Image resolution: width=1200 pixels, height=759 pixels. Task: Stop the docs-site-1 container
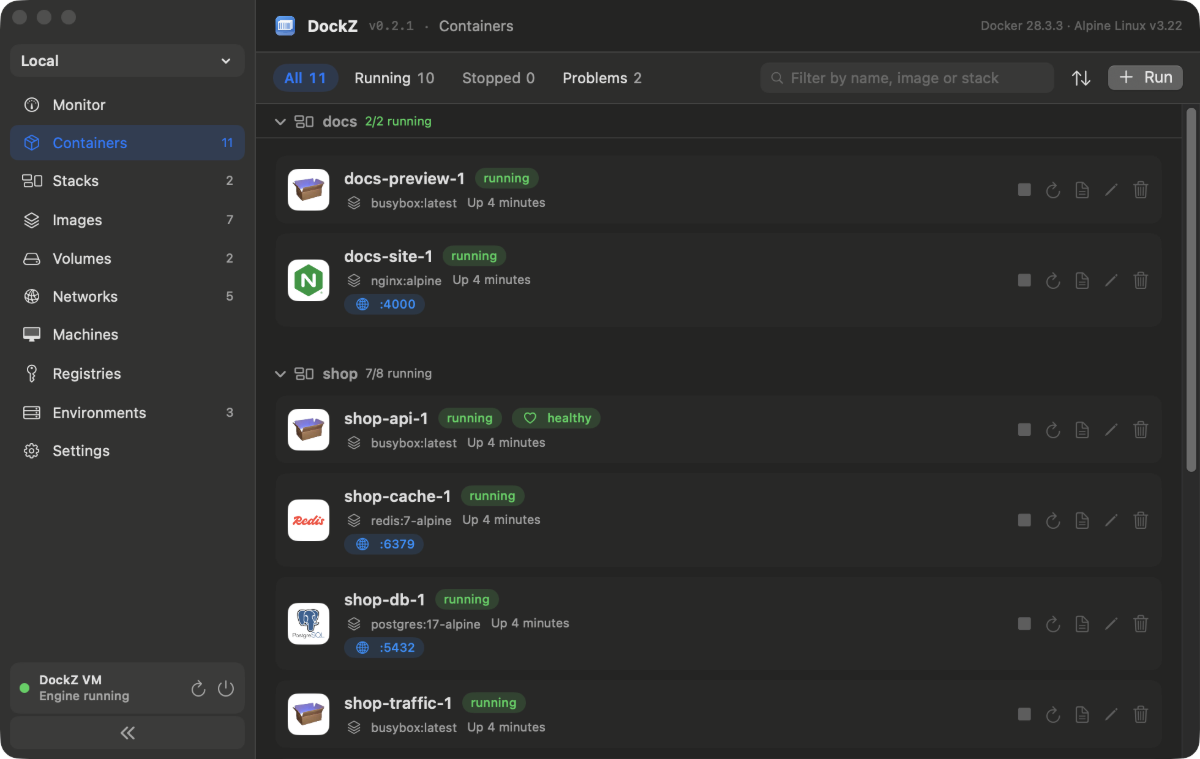pos(1024,280)
